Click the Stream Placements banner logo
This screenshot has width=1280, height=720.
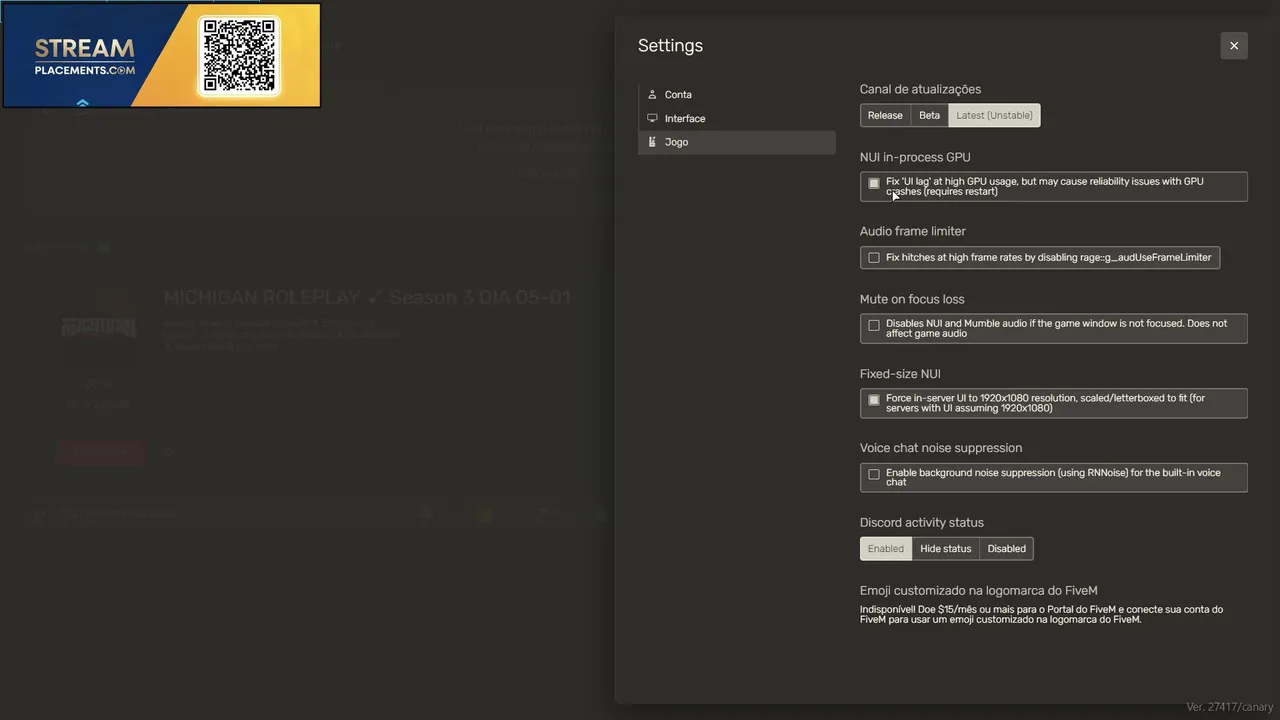click(x=85, y=56)
